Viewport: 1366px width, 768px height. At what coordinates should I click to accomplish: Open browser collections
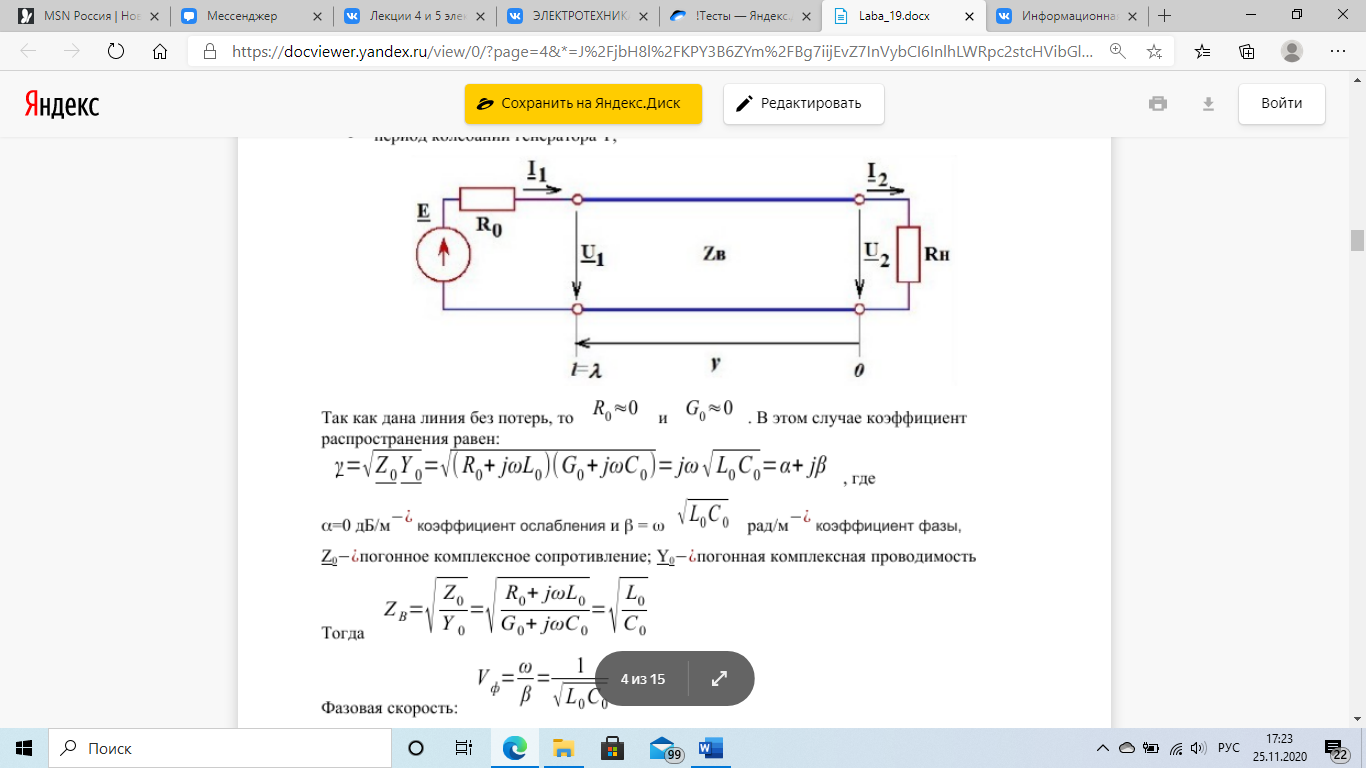1247,52
